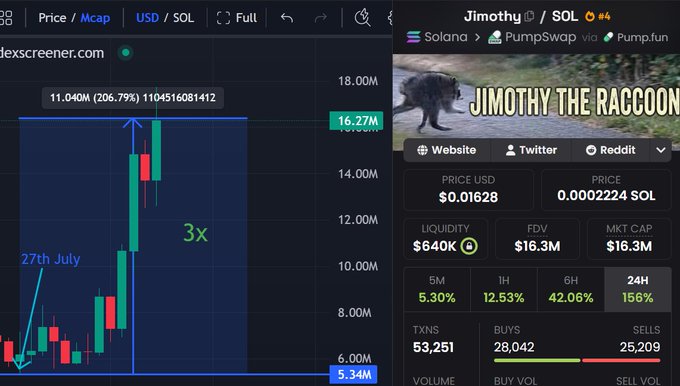The width and height of the screenshot is (680, 386).
Task: Click the dexscreener.com chart label
Action: click(x=52, y=53)
